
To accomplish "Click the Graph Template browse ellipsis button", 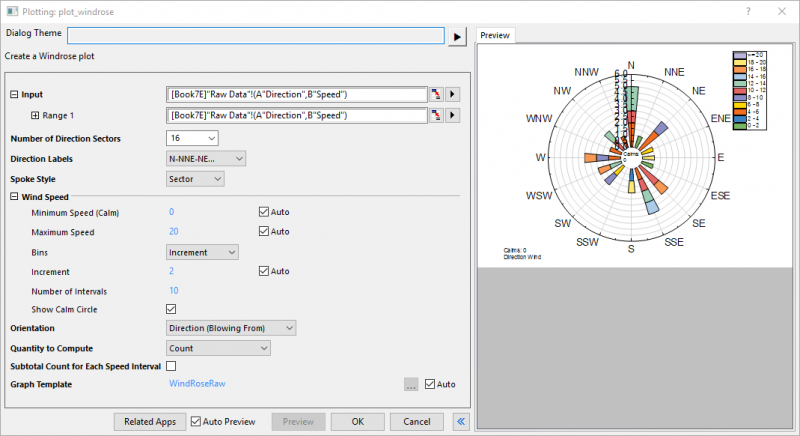I will point(410,383).
